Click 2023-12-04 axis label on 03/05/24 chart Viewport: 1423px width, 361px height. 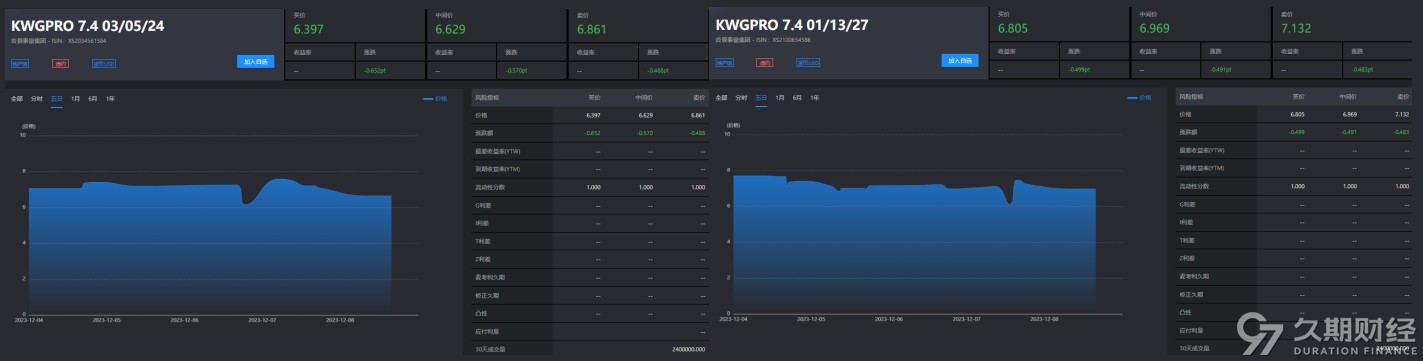click(28, 321)
